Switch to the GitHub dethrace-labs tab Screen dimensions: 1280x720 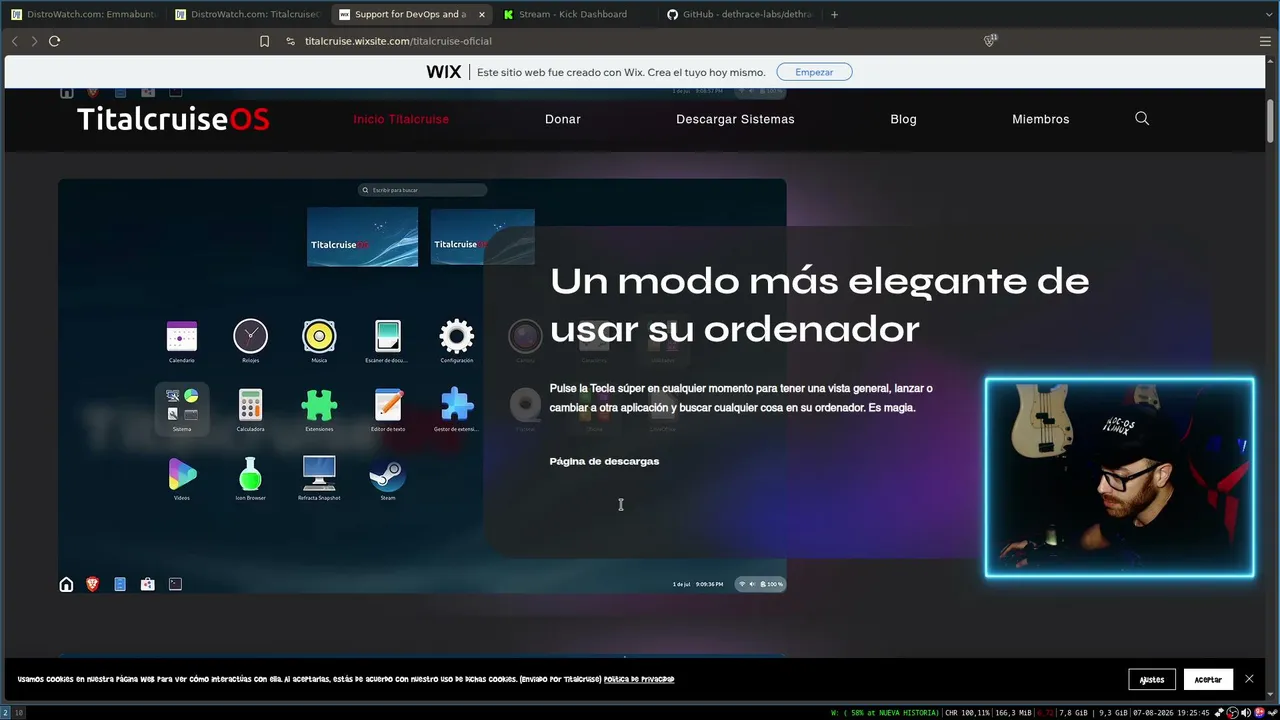click(x=739, y=14)
